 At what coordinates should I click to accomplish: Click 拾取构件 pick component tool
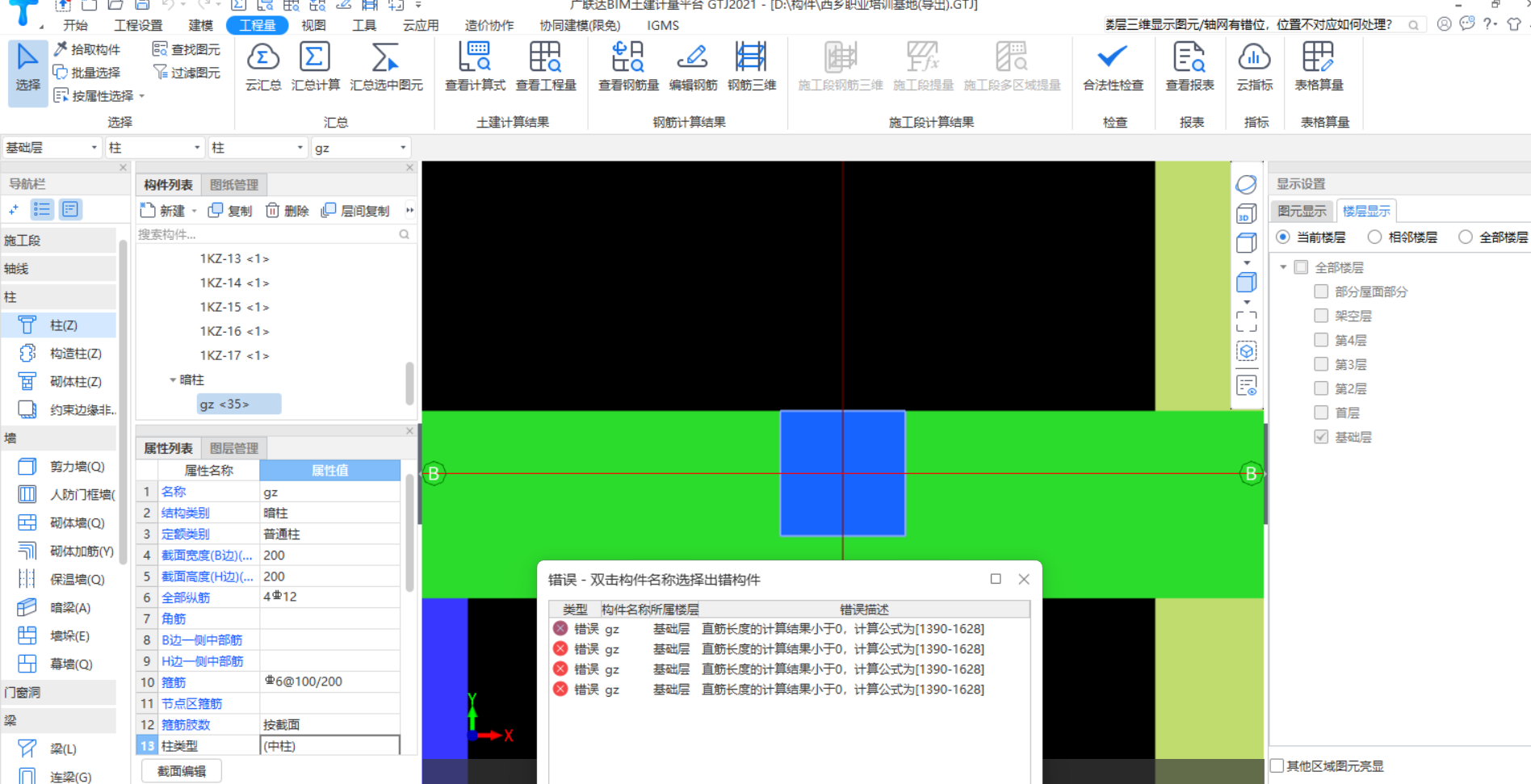[87, 49]
